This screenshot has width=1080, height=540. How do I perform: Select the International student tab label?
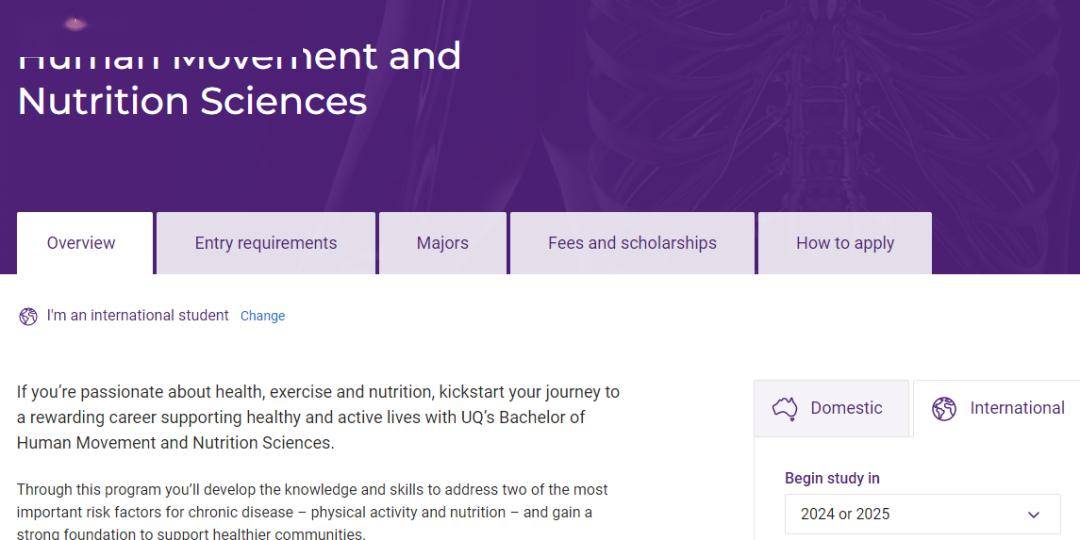(1016, 408)
